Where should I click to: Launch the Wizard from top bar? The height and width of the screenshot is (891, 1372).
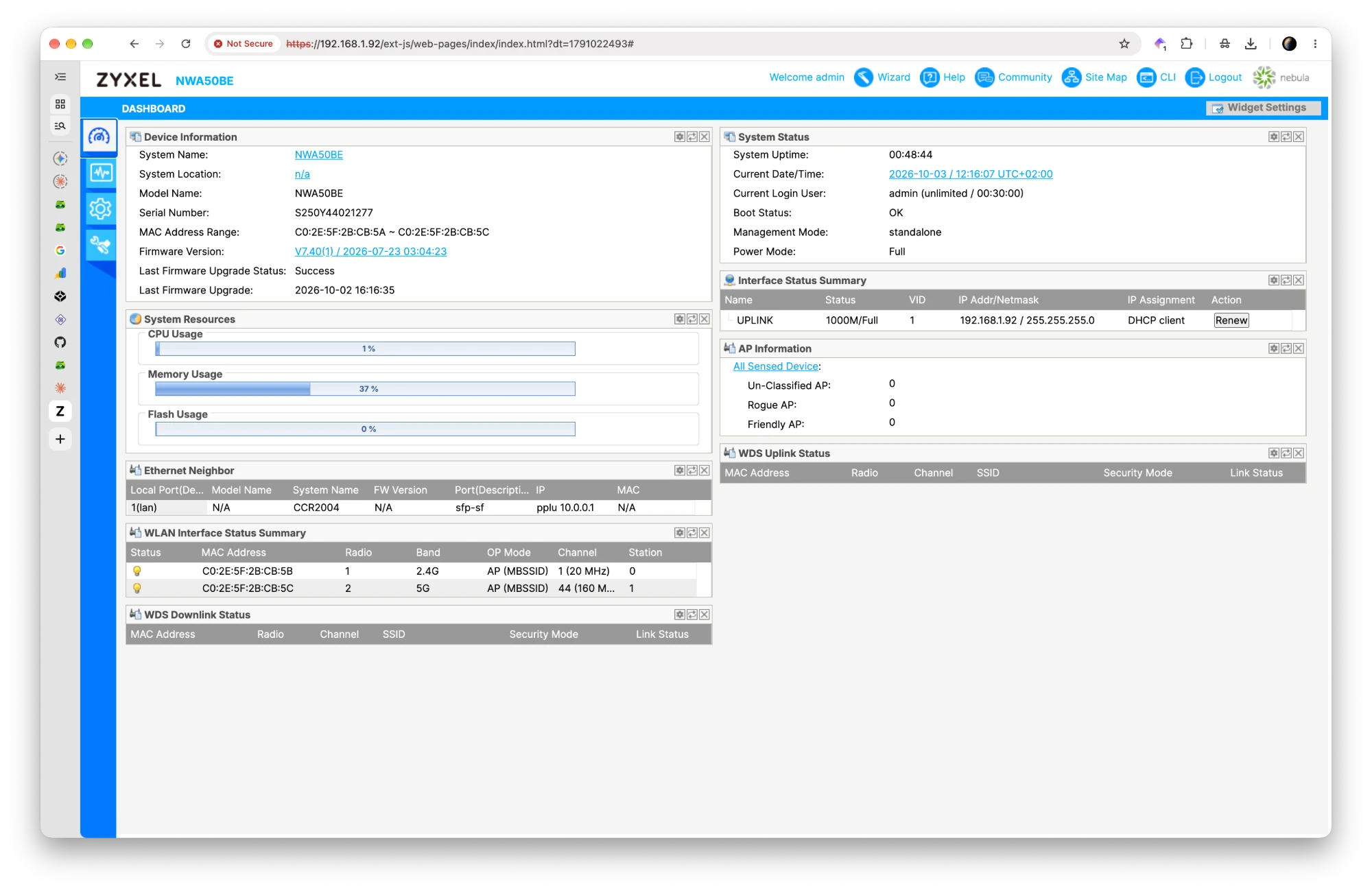pos(882,78)
